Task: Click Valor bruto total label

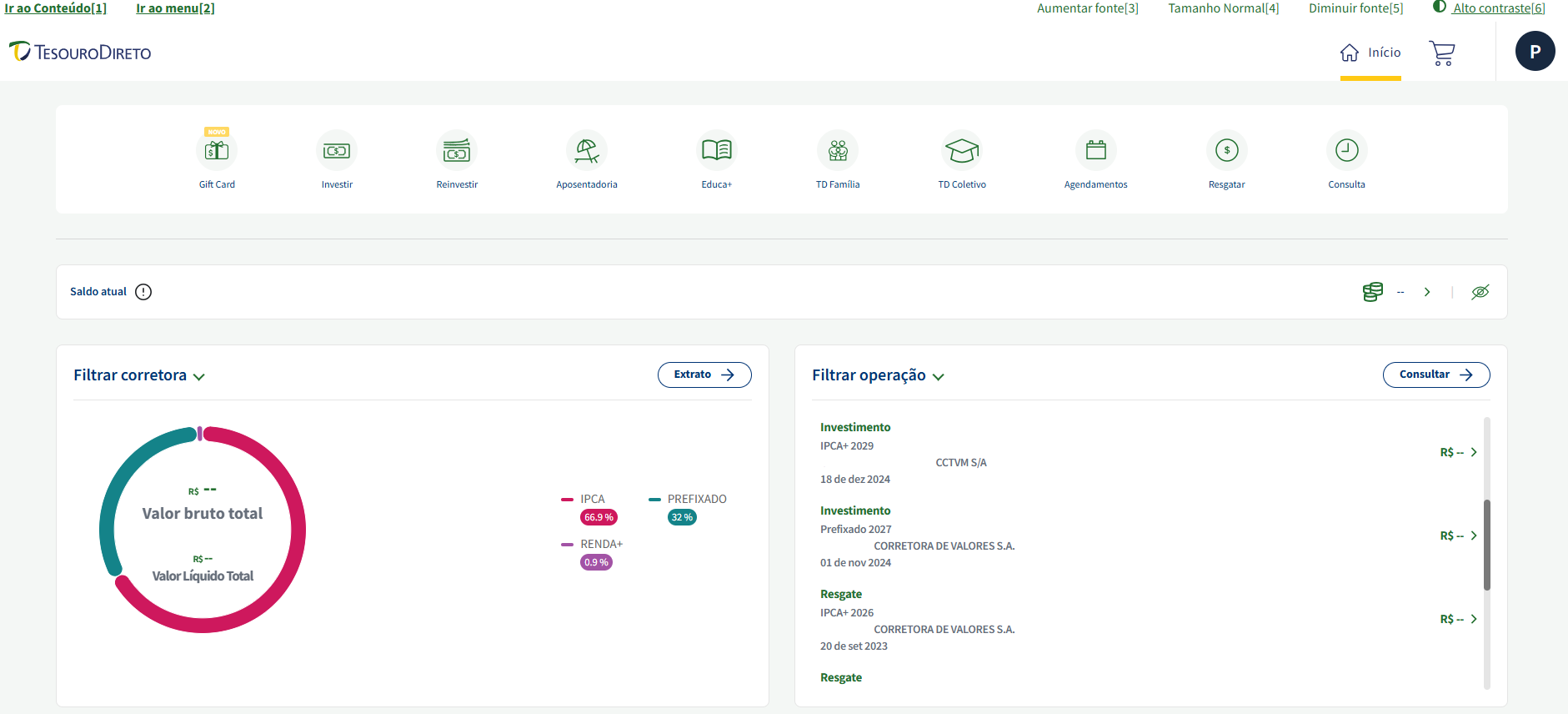Action: [203, 514]
